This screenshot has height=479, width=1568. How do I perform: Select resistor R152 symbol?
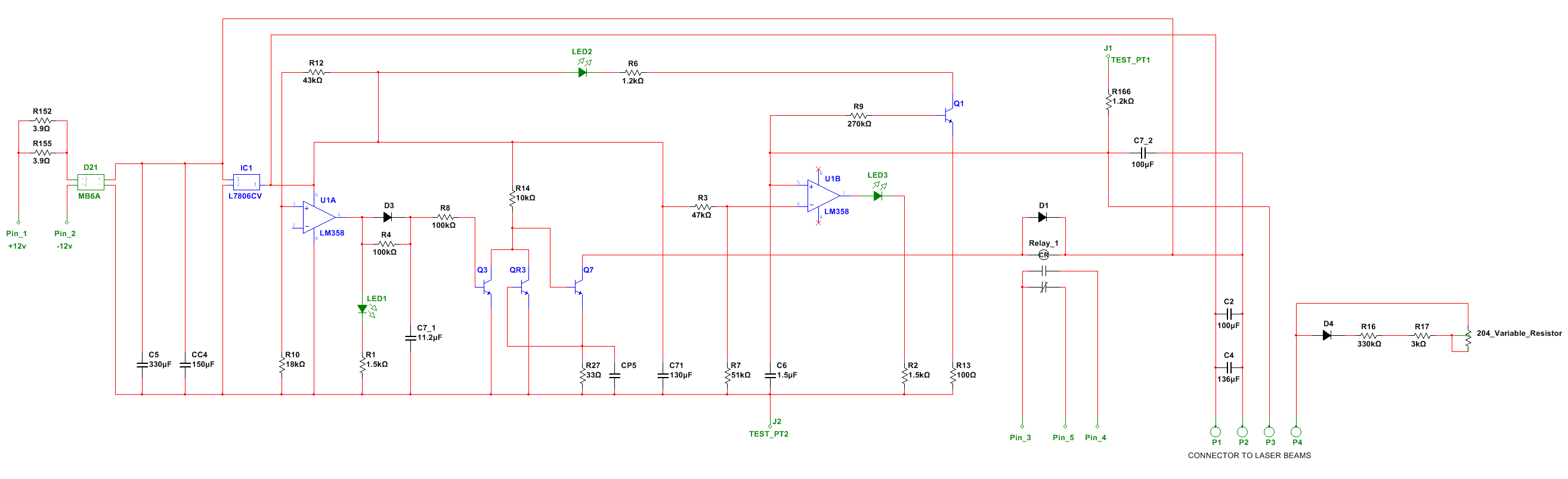42,120
